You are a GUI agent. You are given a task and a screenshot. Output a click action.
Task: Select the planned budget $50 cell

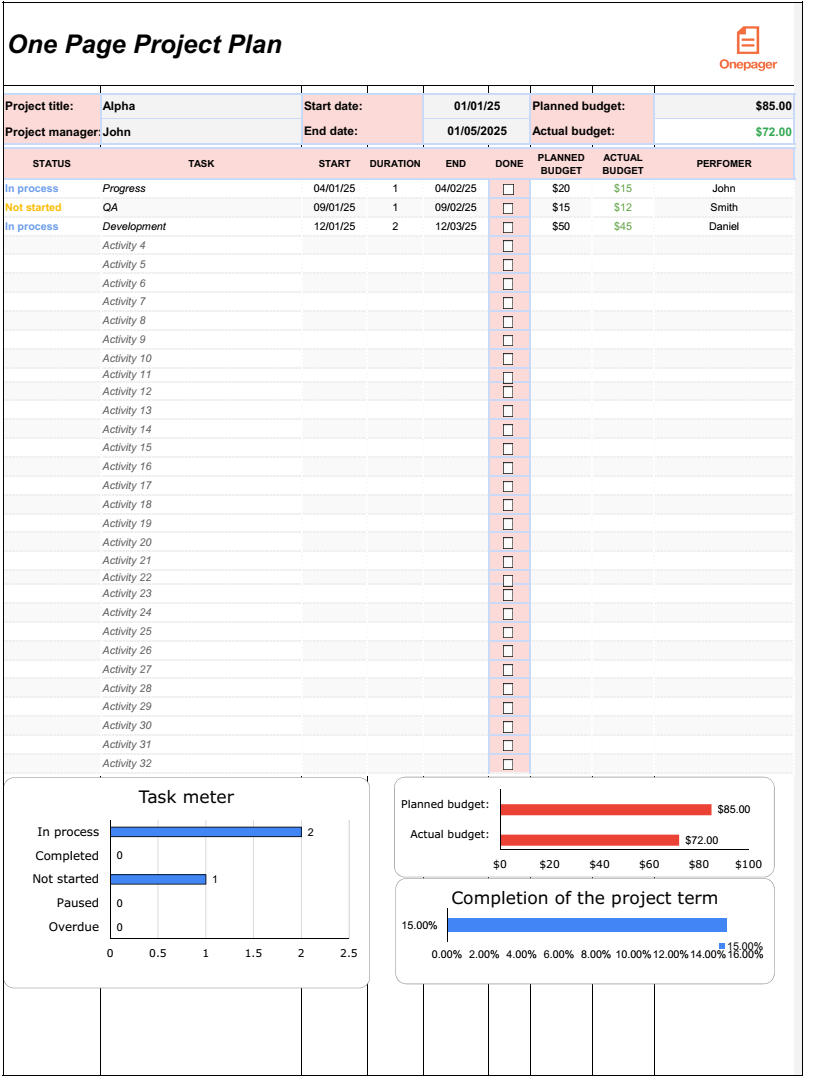coord(561,226)
